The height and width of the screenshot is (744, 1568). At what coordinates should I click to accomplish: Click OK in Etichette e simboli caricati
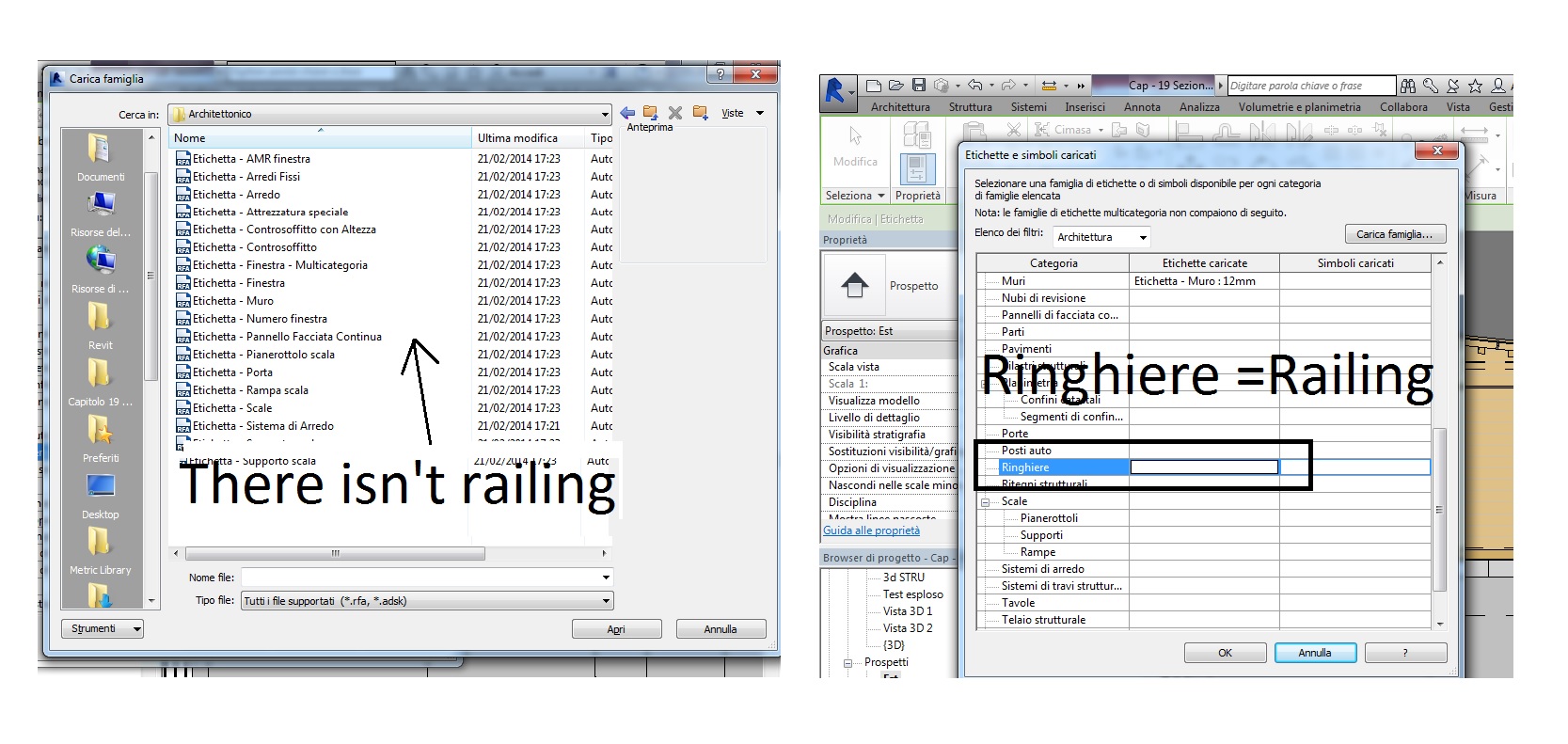coord(1225,653)
